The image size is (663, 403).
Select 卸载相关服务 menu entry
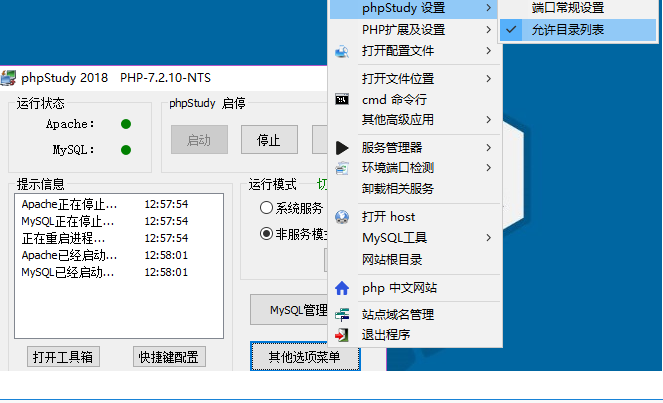(x=415, y=189)
